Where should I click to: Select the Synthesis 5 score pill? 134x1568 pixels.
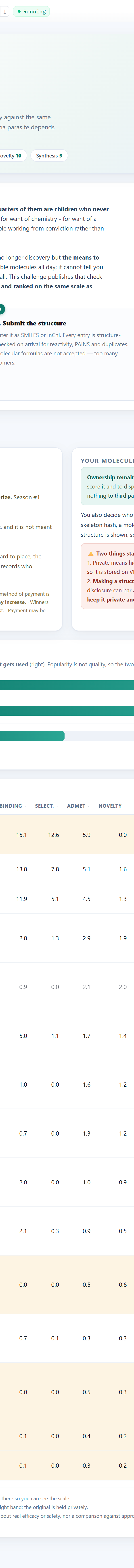pyautogui.click(x=49, y=156)
